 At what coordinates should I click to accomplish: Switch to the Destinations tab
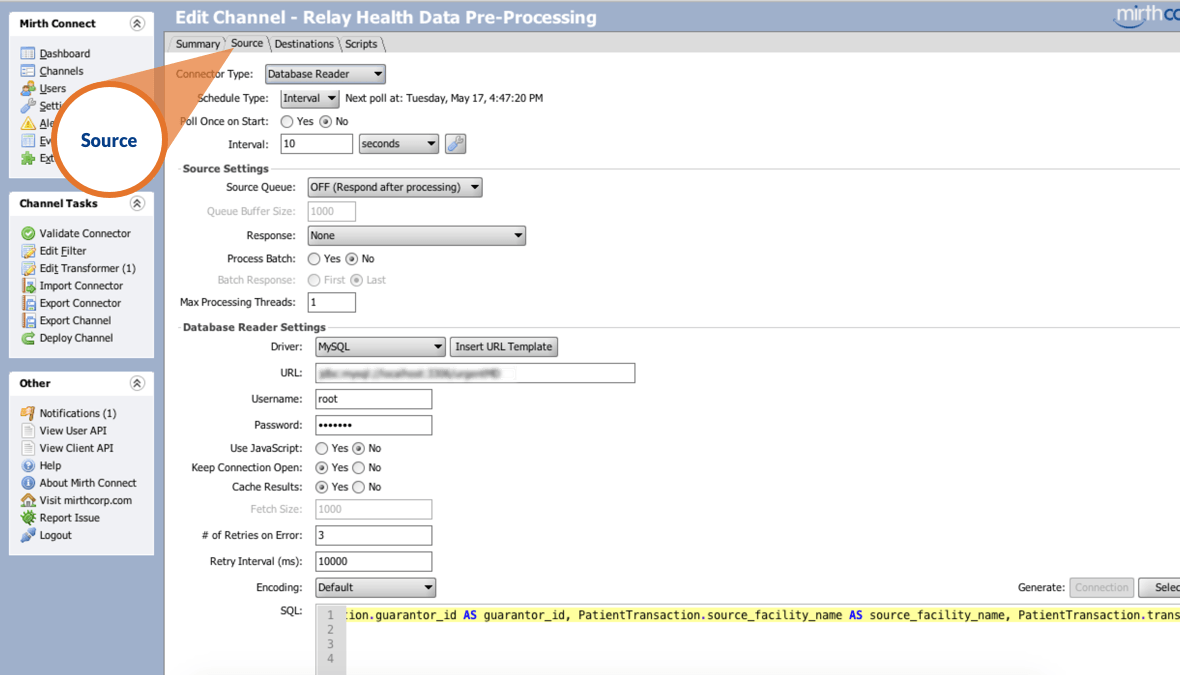click(x=304, y=44)
